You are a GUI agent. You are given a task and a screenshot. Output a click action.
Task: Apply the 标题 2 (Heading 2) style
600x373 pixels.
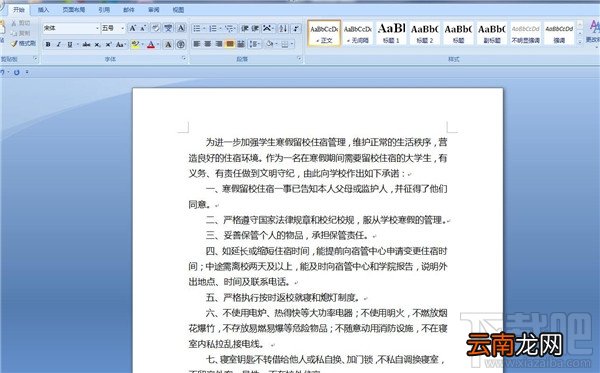coord(424,33)
